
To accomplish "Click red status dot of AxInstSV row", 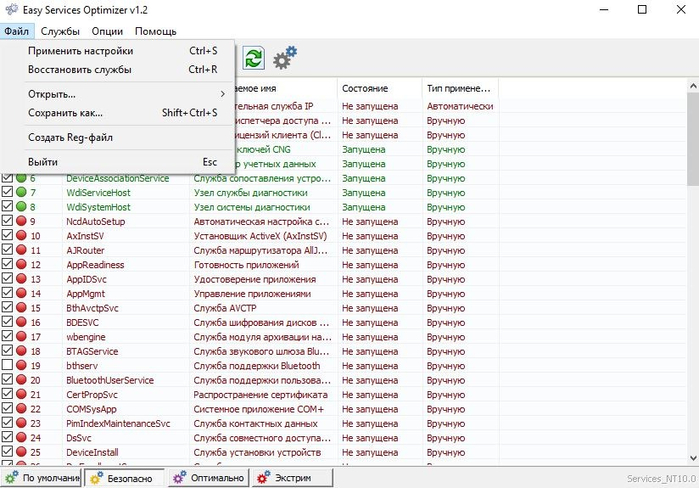I will click(x=21, y=235).
